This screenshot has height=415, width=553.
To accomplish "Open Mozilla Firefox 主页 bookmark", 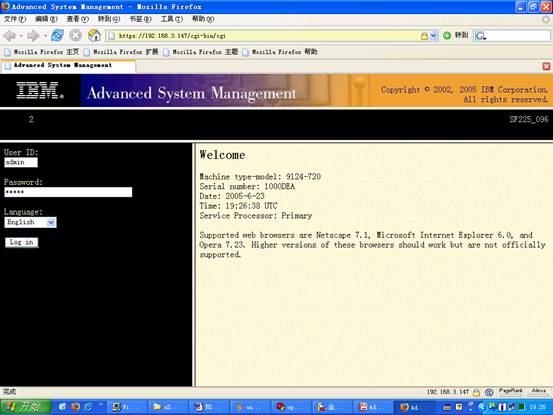I will 42,52.
